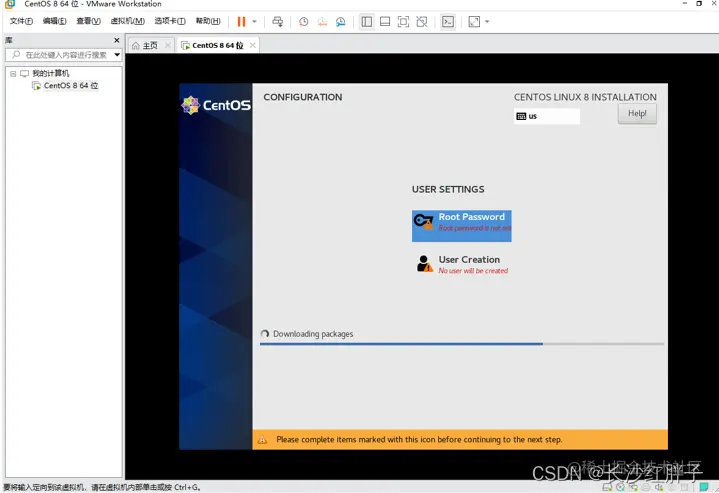Open the 选项卡(T) menu

170,21
